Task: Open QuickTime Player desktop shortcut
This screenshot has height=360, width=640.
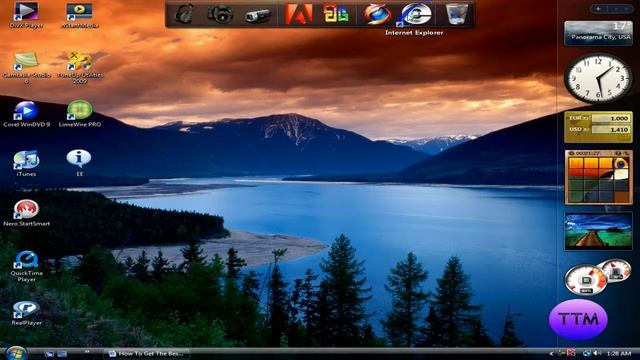Action: point(26,266)
